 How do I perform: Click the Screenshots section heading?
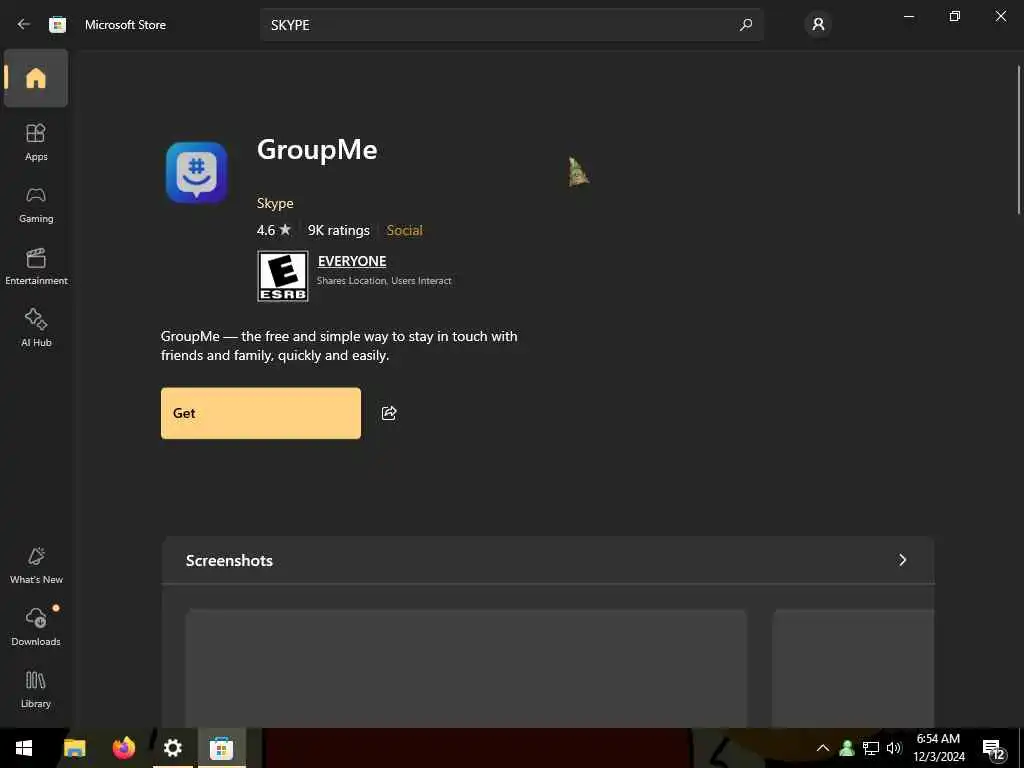pos(229,560)
